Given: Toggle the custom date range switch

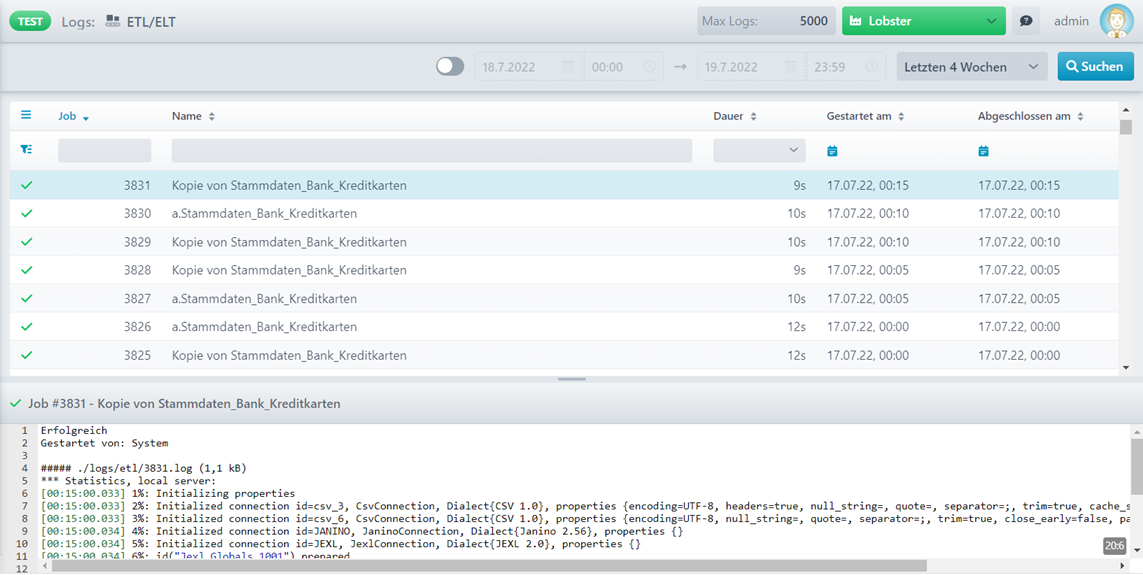Looking at the screenshot, I should 450,66.
